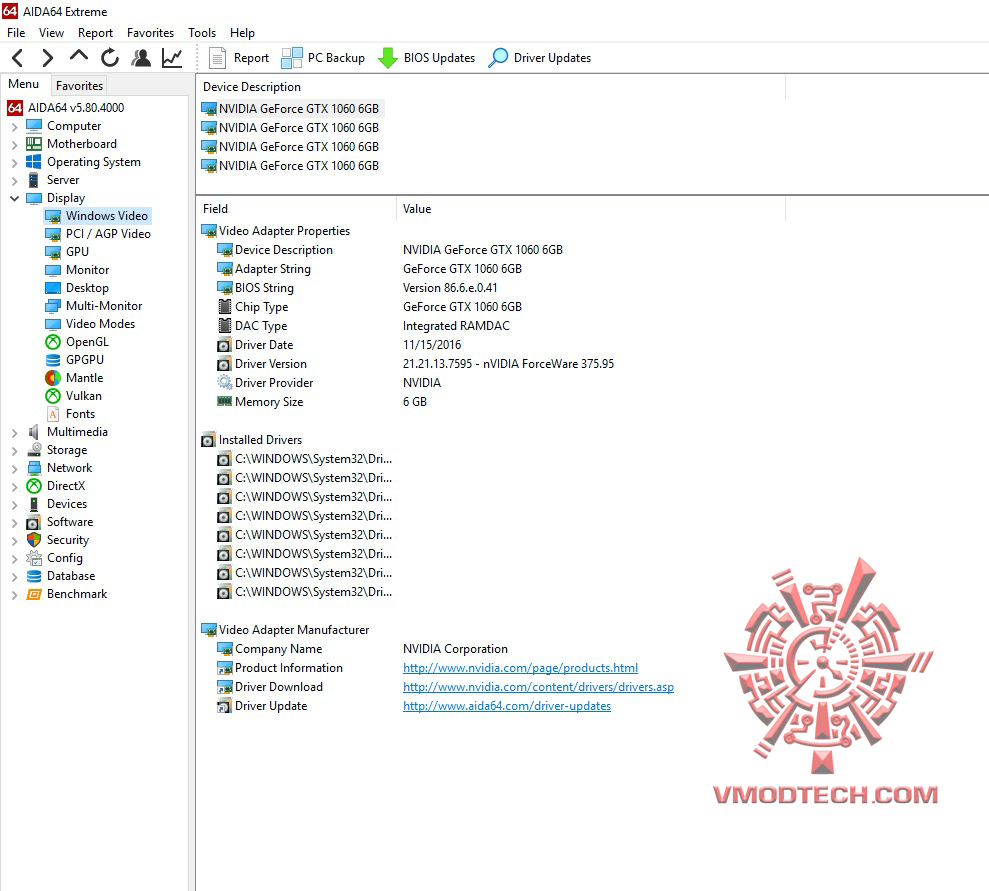Click the Fonts icon in tree
This screenshot has height=891, width=989.
53,414
